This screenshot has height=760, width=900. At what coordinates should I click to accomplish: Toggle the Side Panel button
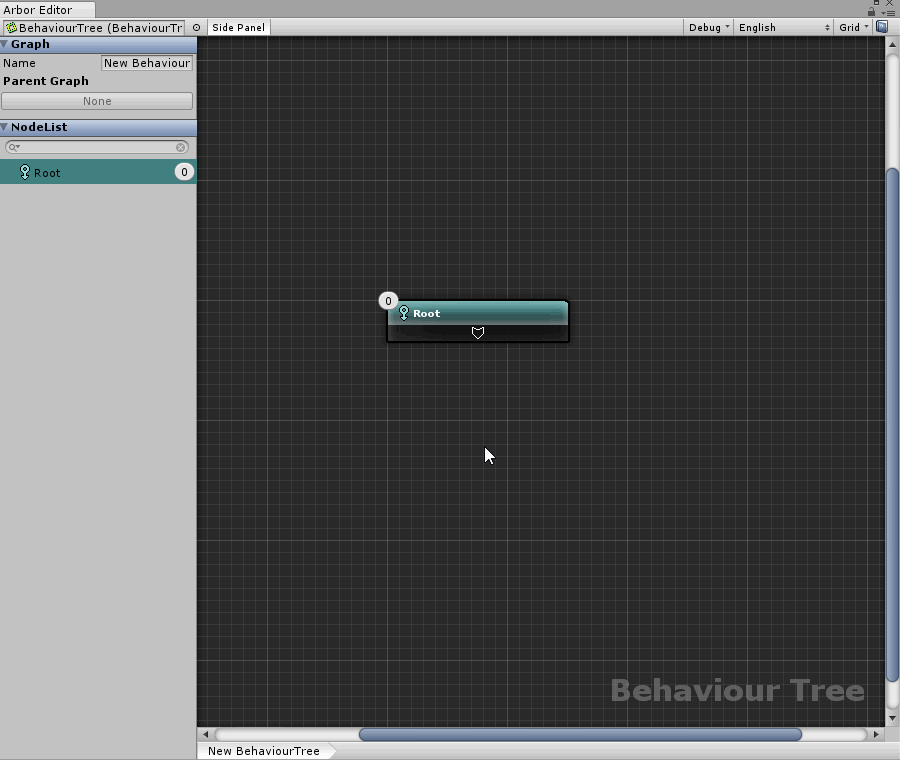(x=238, y=28)
